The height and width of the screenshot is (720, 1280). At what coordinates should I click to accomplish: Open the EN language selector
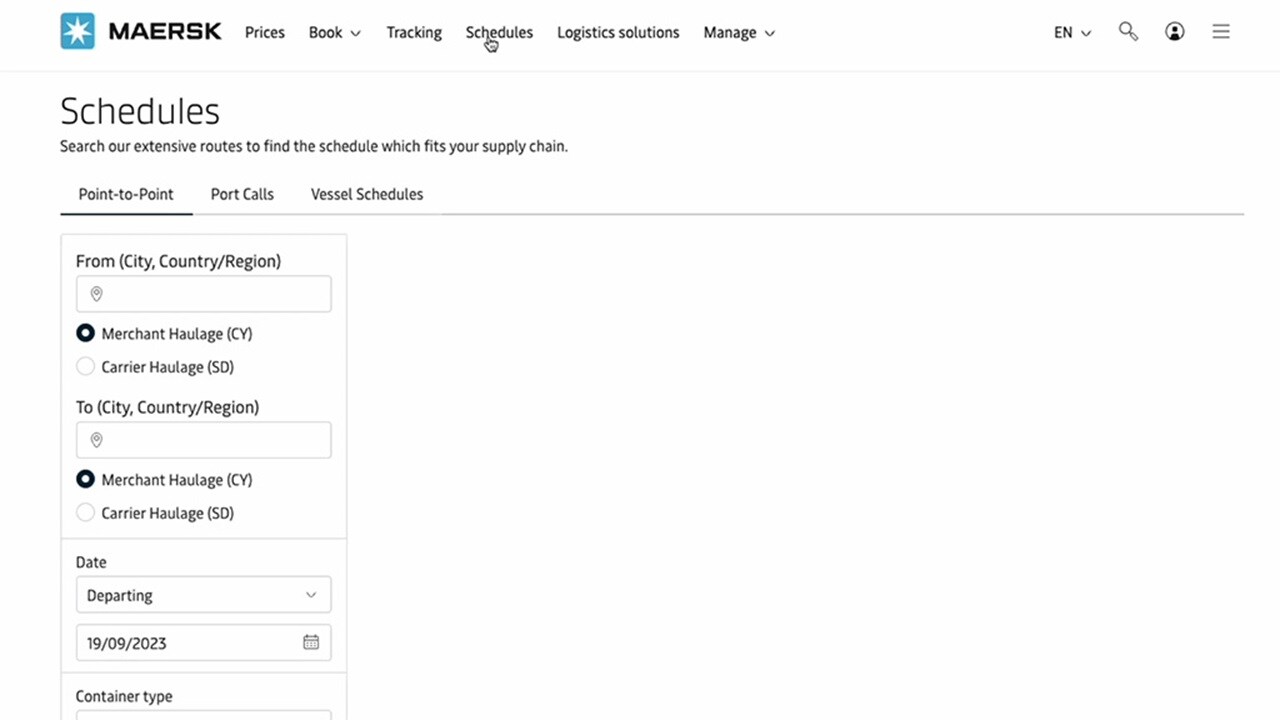[1072, 32]
